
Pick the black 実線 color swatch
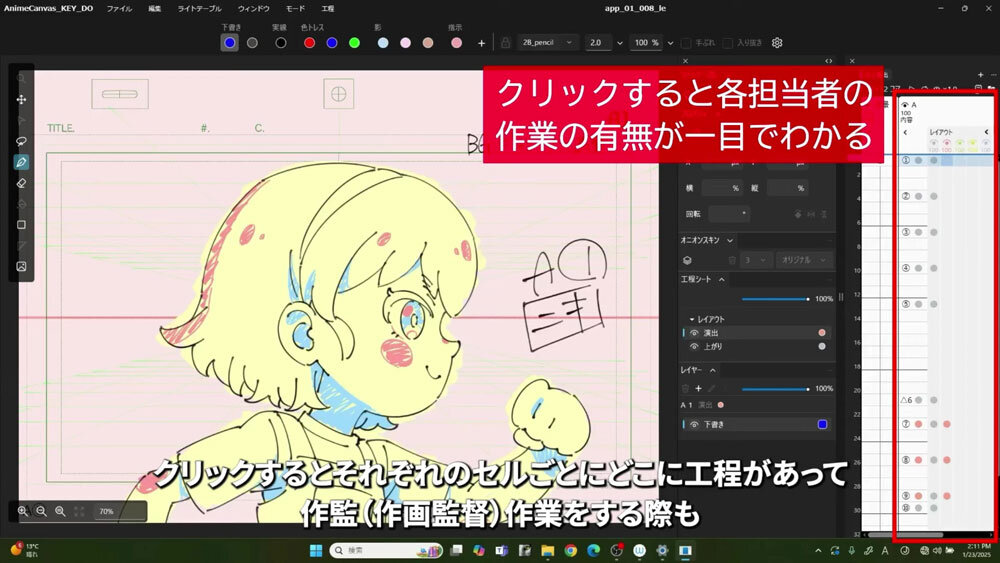281,43
